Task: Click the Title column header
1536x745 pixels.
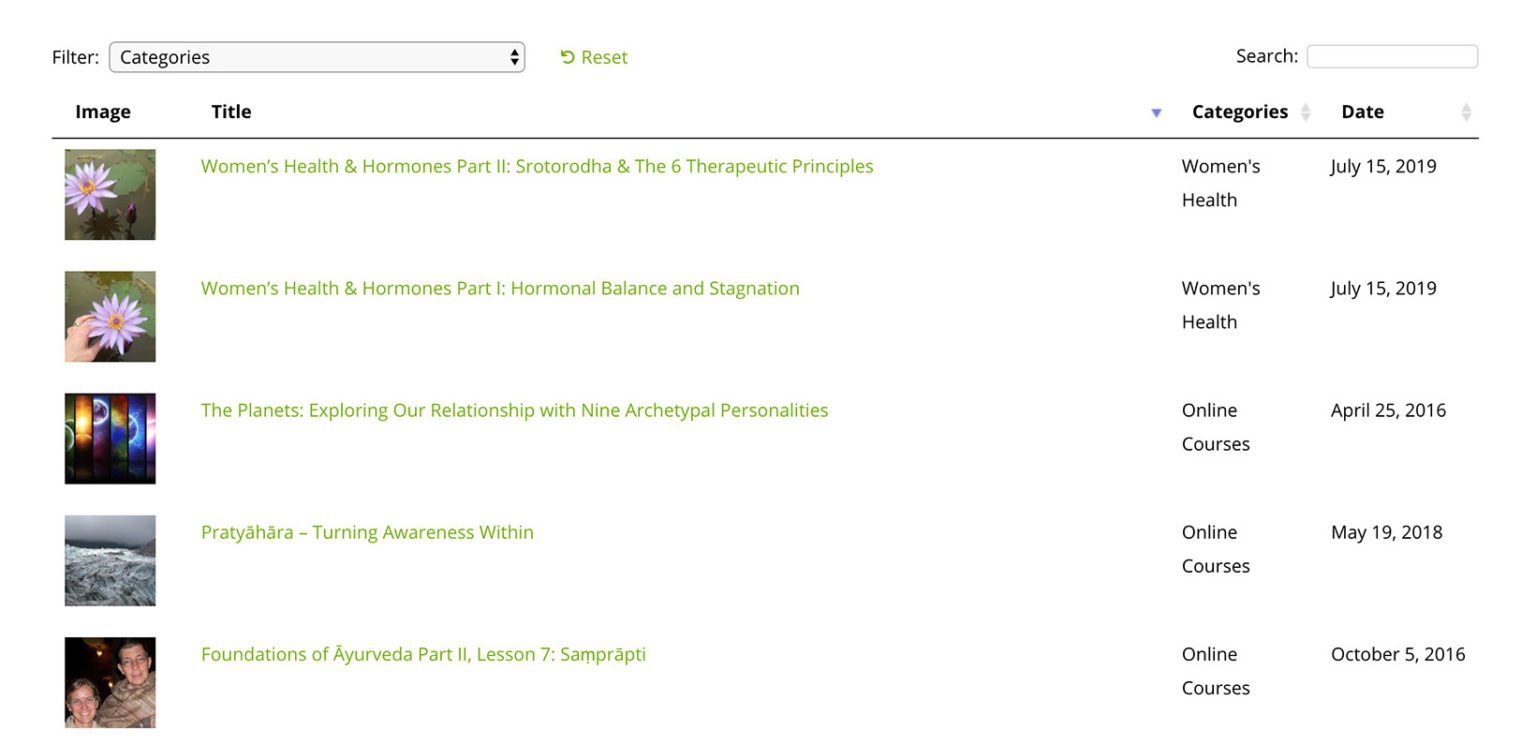Action: click(231, 111)
